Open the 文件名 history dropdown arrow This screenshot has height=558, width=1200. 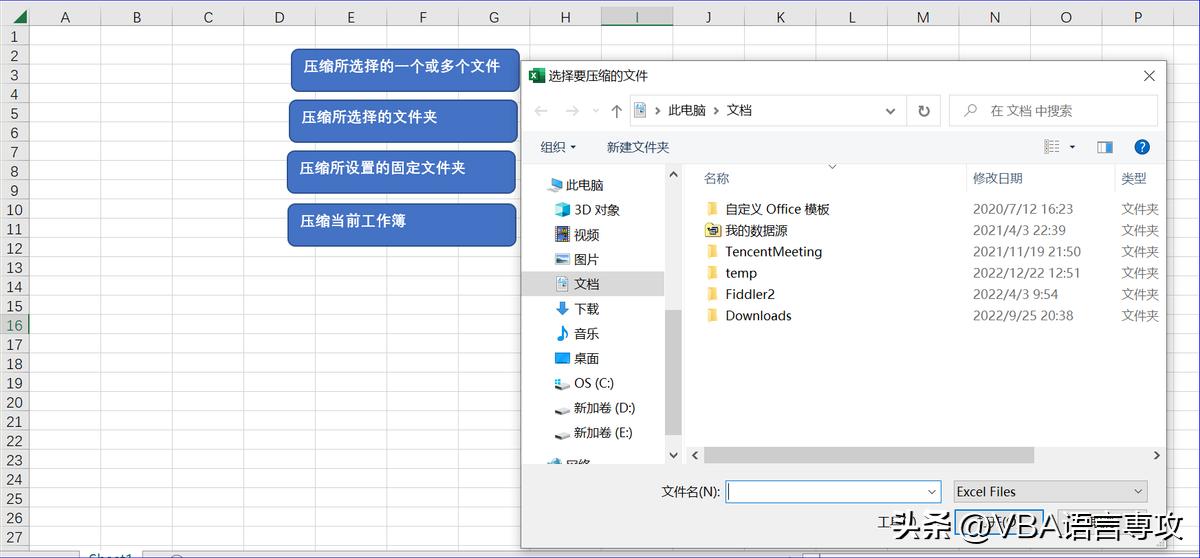[x=932, y=491]
